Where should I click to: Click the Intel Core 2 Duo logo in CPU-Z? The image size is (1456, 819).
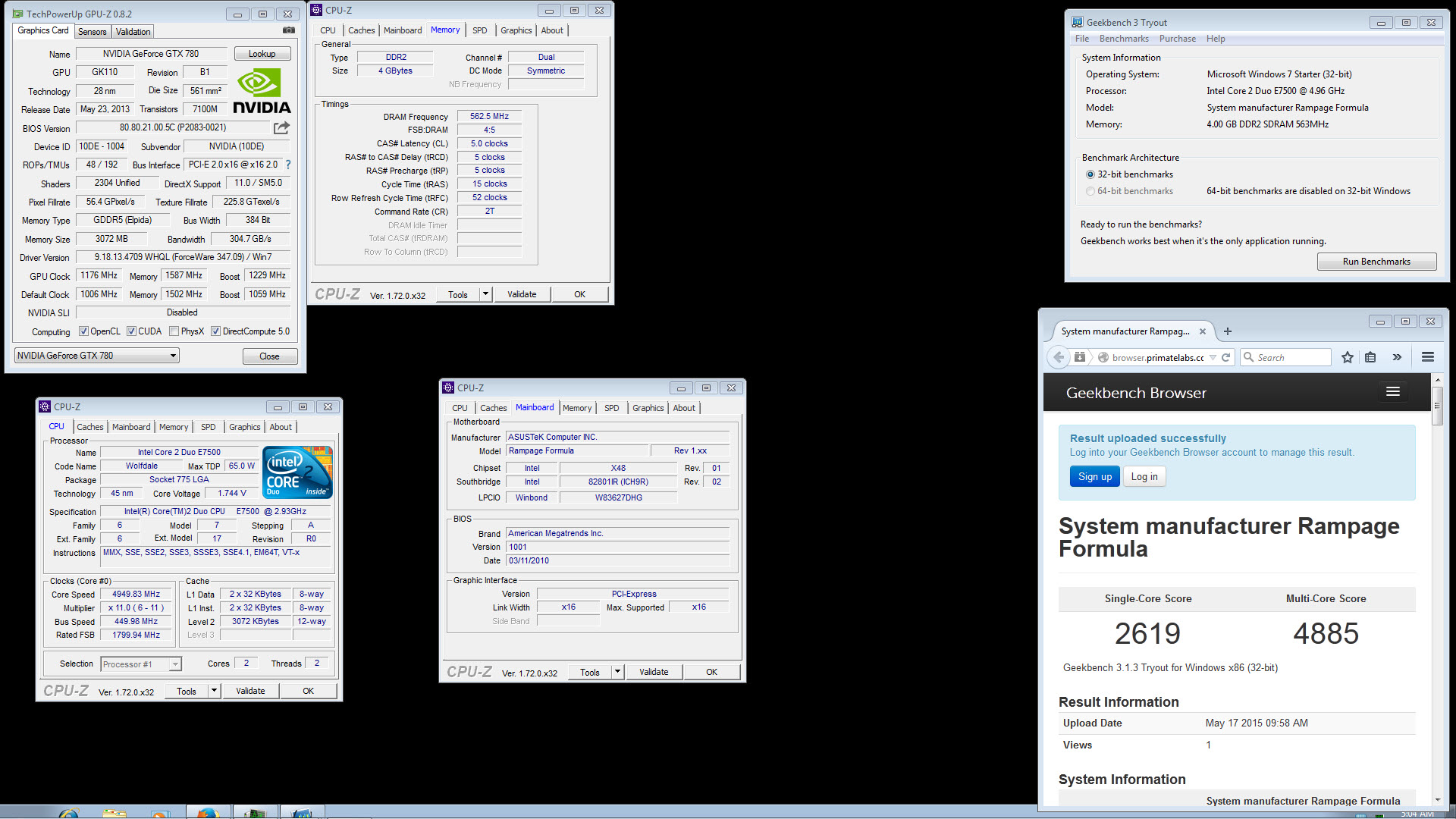click(297, 472)
